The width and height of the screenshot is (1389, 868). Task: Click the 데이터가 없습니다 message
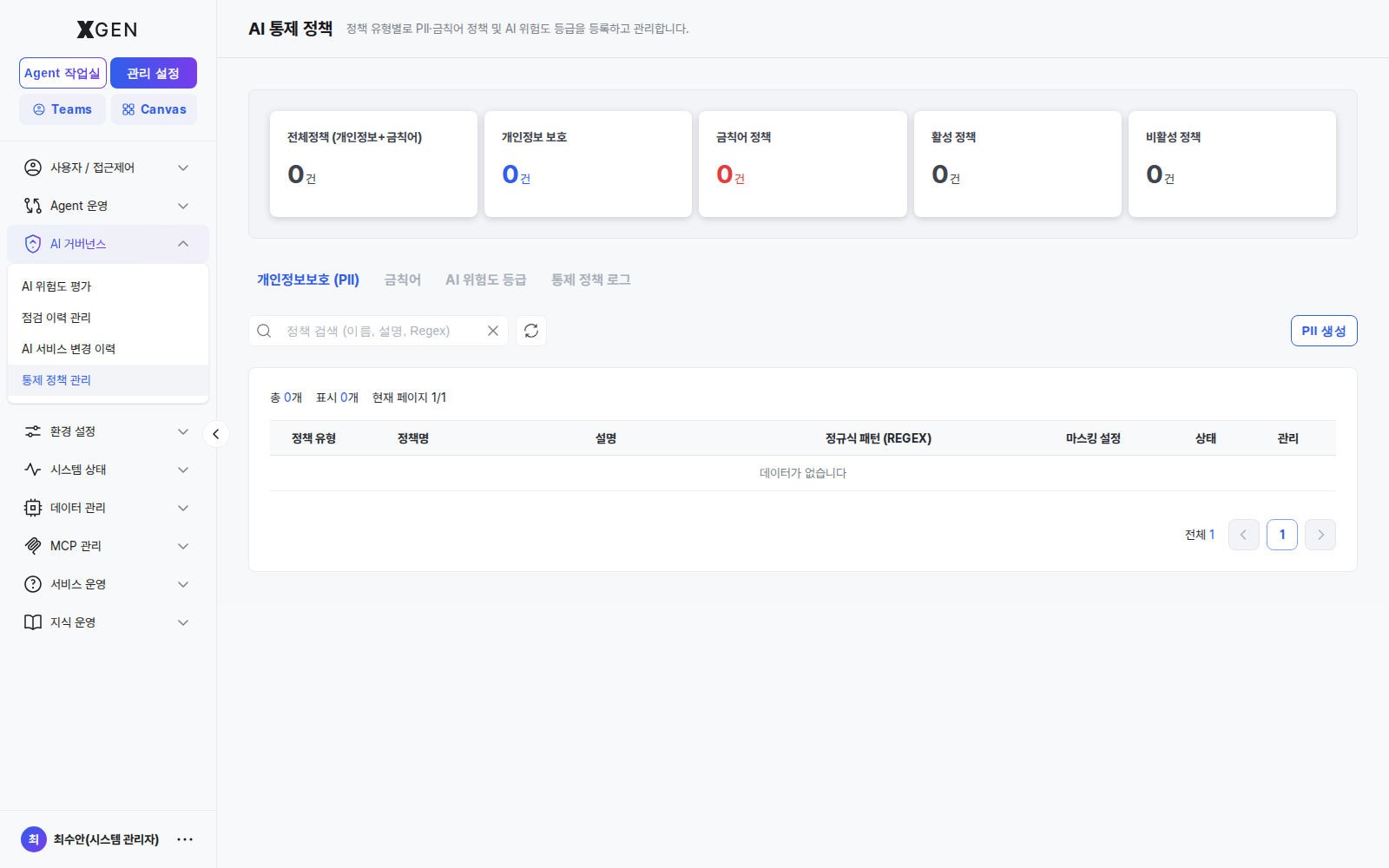(x=803, y=473)
